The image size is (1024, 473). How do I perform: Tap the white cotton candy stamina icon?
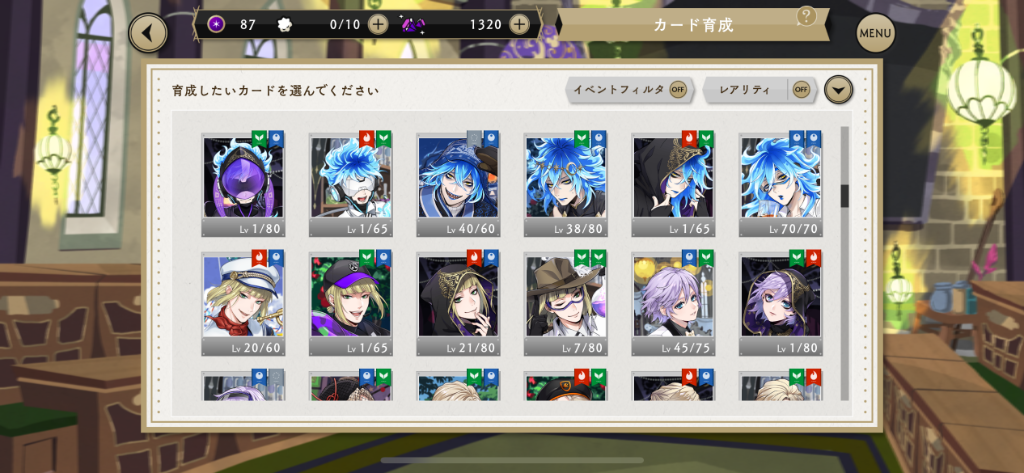tap(285, 25)
